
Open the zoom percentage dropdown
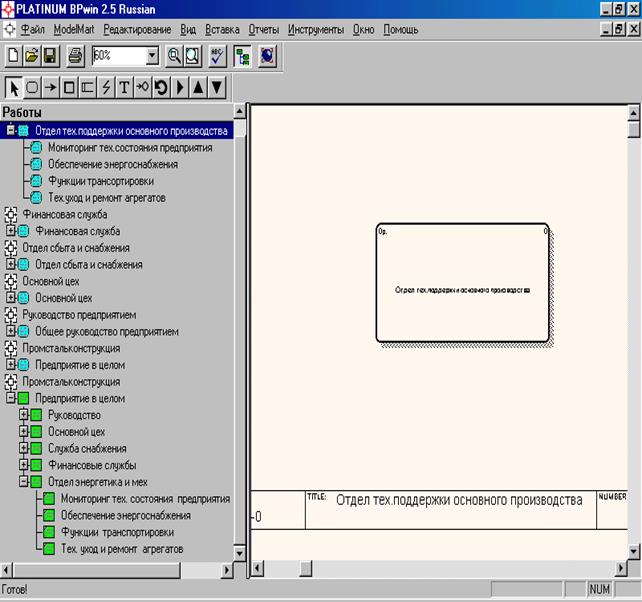click(x=151, y=57)
